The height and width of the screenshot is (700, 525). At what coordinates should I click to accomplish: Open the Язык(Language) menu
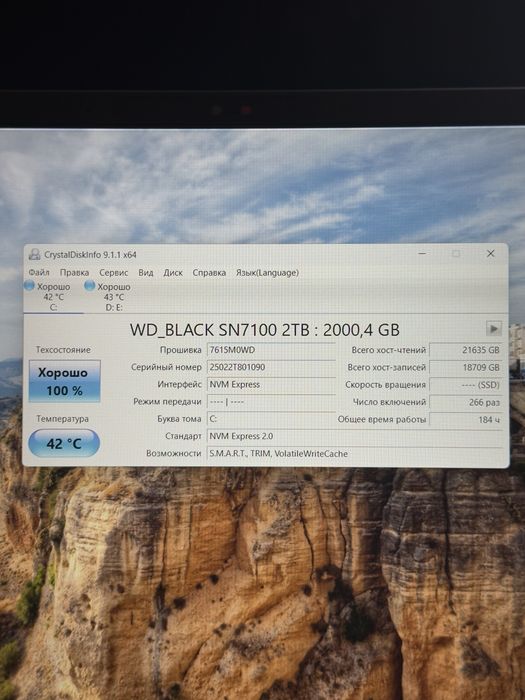267,272
